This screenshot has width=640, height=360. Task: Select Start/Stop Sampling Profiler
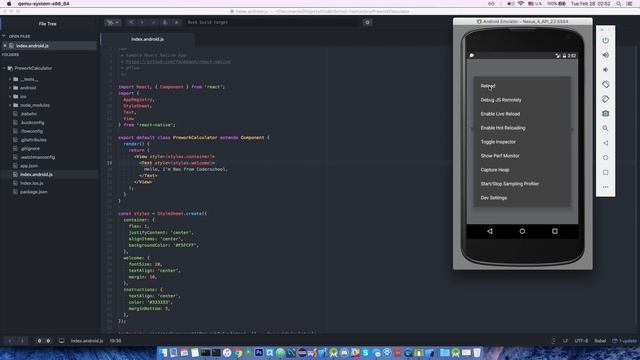[522, 184]
